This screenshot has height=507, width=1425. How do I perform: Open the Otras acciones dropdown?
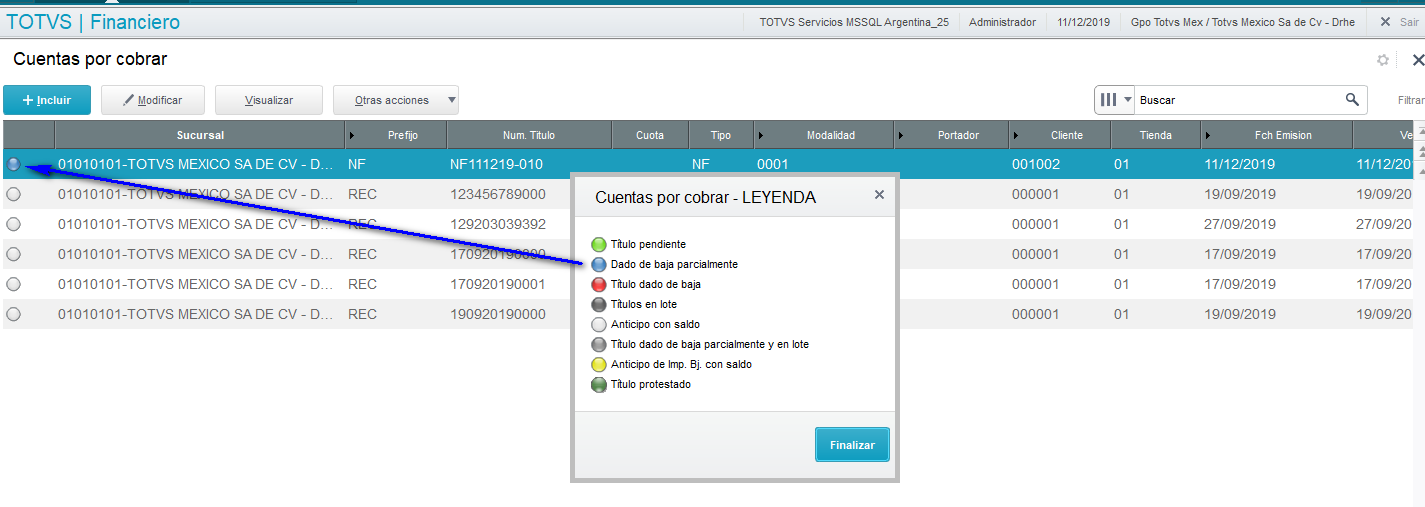tap(396, 100)
